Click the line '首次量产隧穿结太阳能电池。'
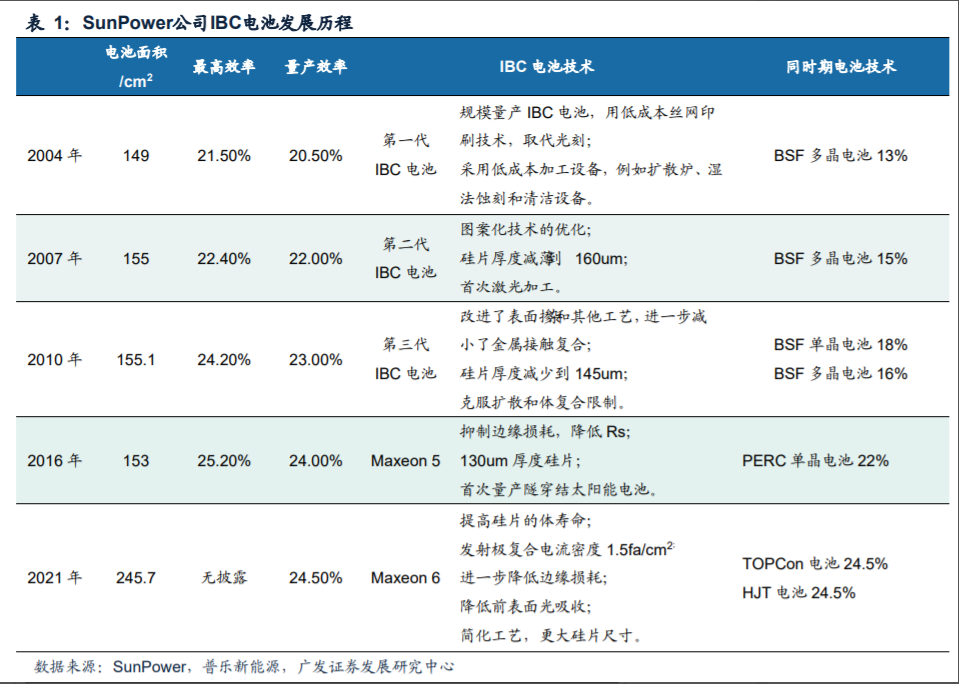This screenshot has height=684, width=959. pos(559,489)
